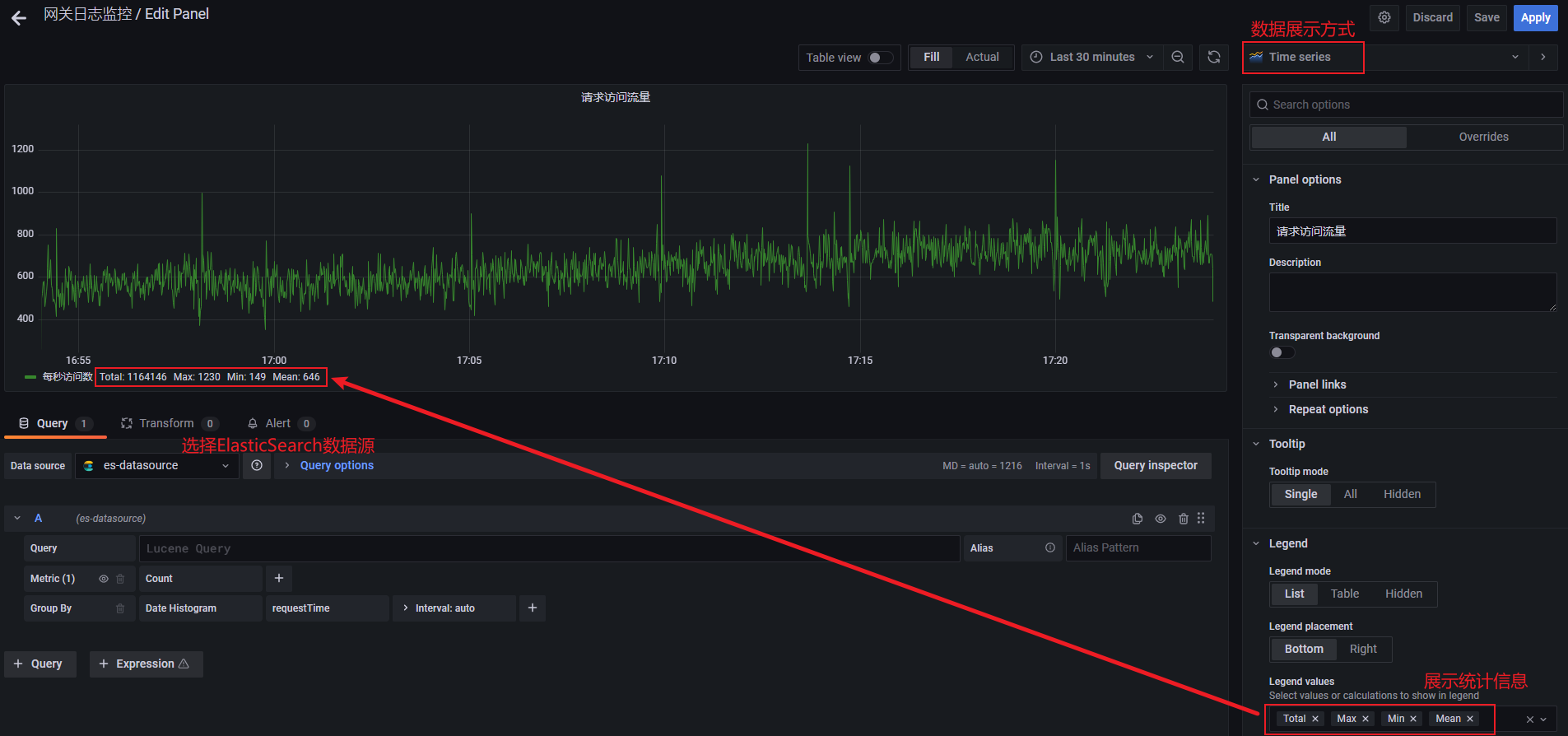This screenshot has width=1568, height=736.
Task: Go back using the arrow icon
Action: pyautogui.click(x=19, y=17)
